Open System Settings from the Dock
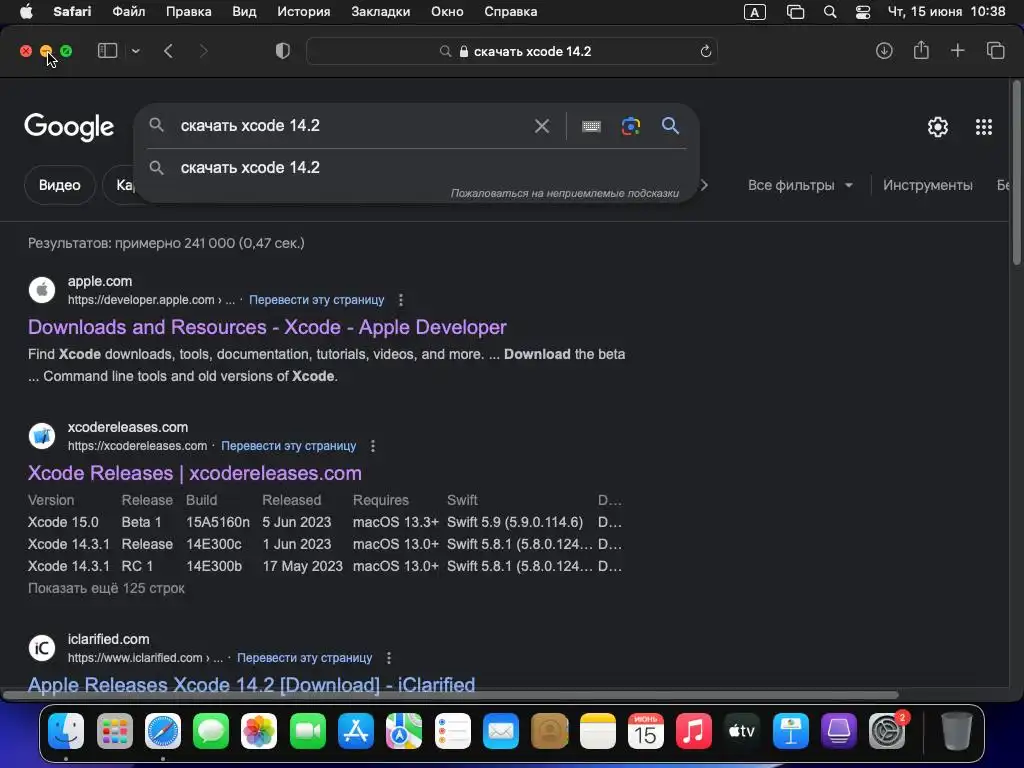 click(x=887, y=731)
